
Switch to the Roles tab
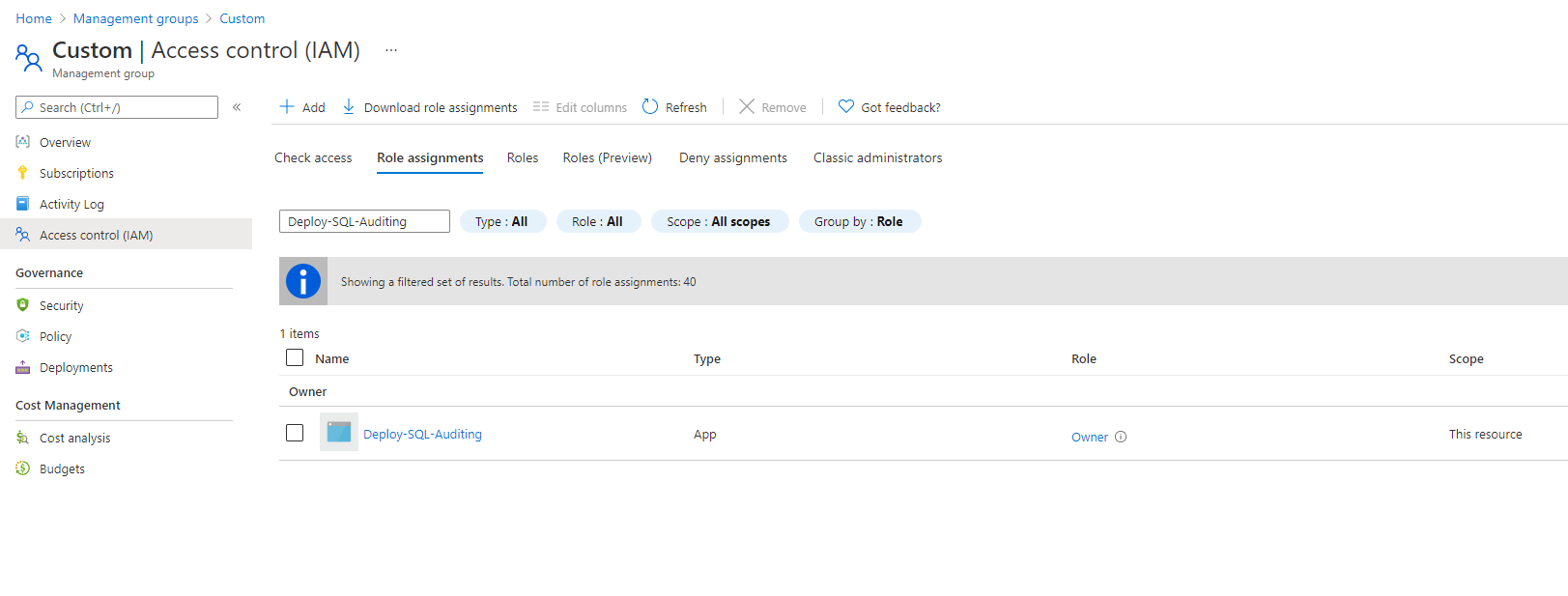point(523,157)
